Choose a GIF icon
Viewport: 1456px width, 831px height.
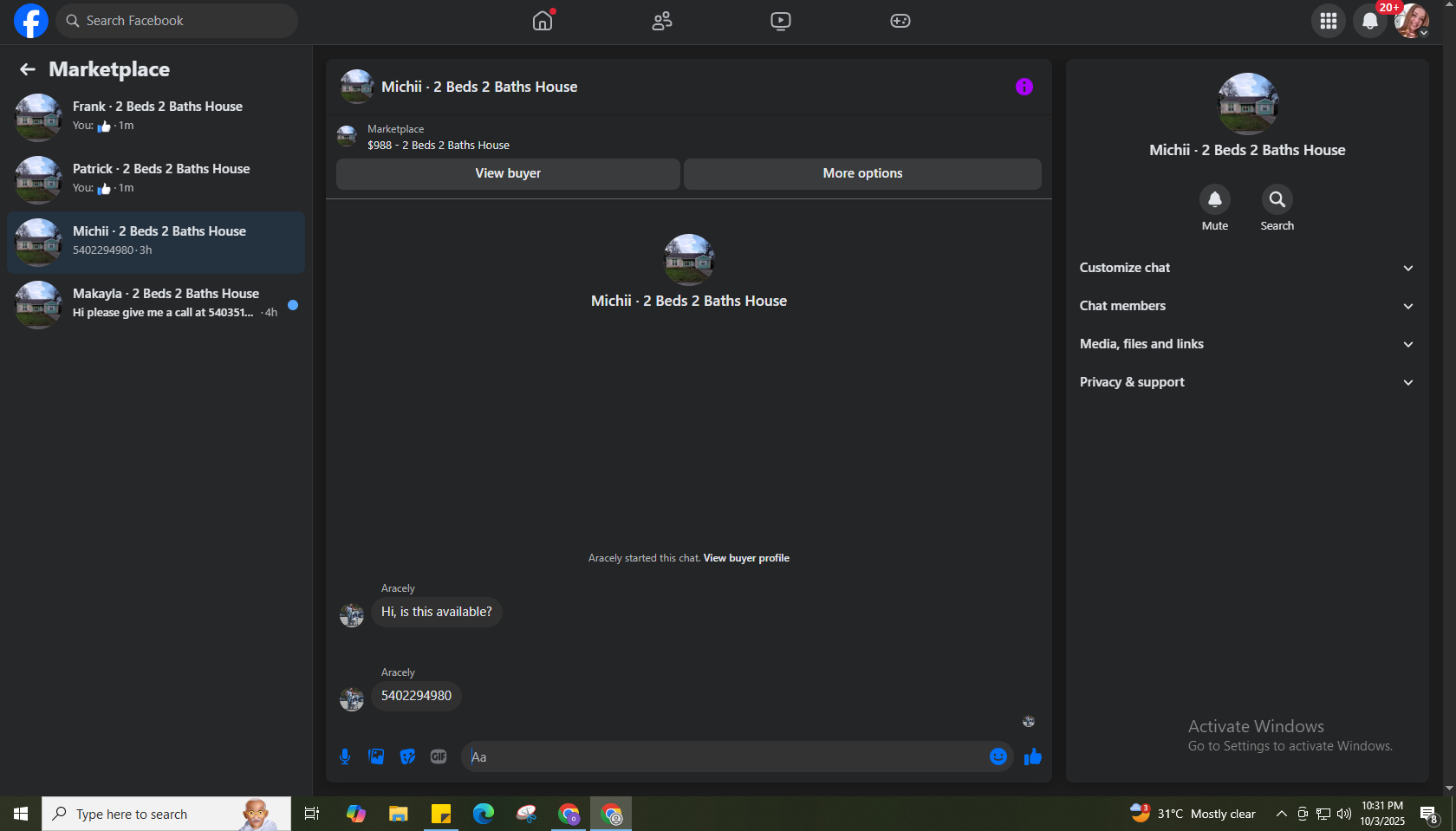click(439, 756)
